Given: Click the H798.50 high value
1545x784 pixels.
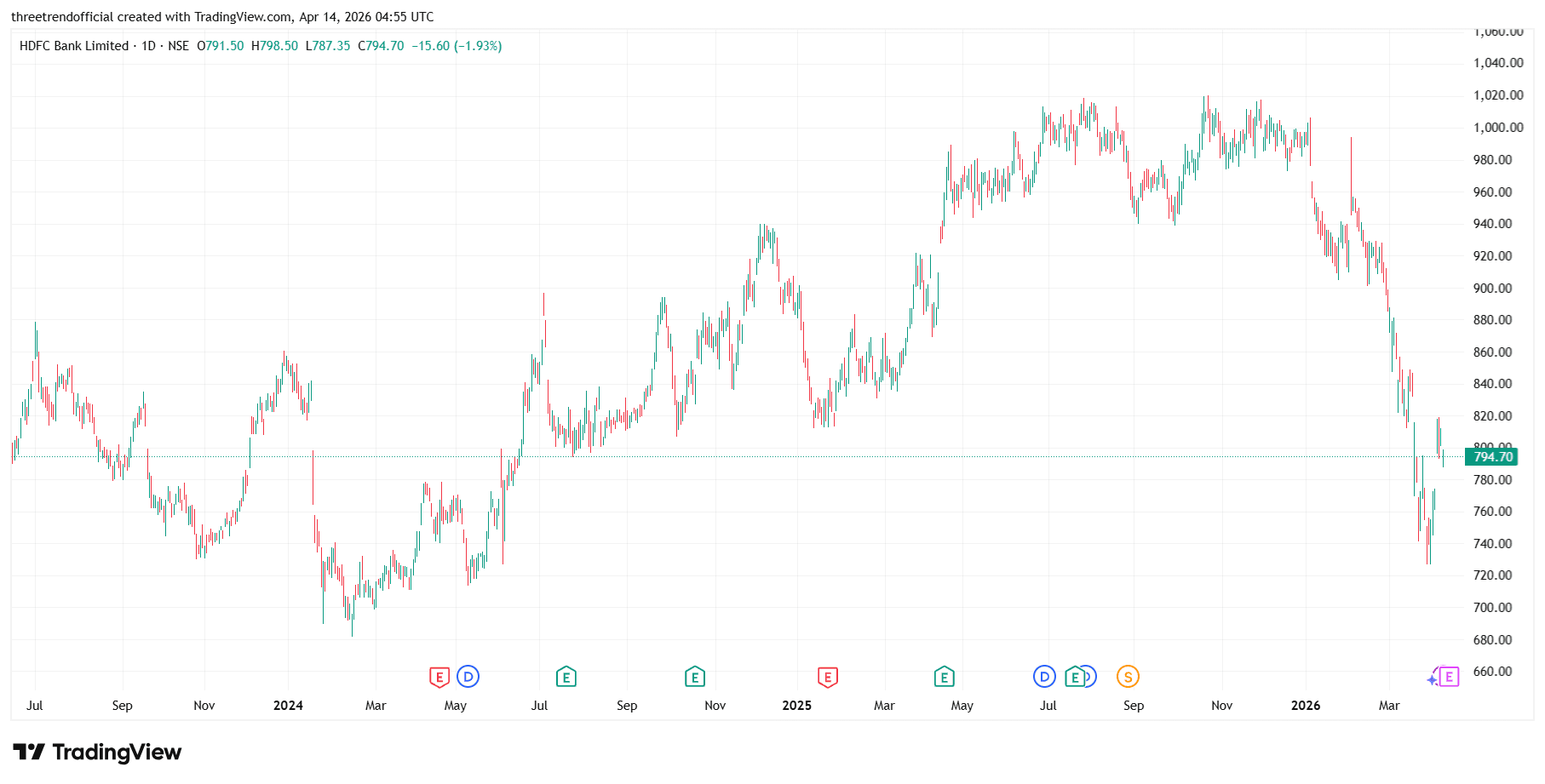Looking at the screenshot, I should tap(275, 46).
